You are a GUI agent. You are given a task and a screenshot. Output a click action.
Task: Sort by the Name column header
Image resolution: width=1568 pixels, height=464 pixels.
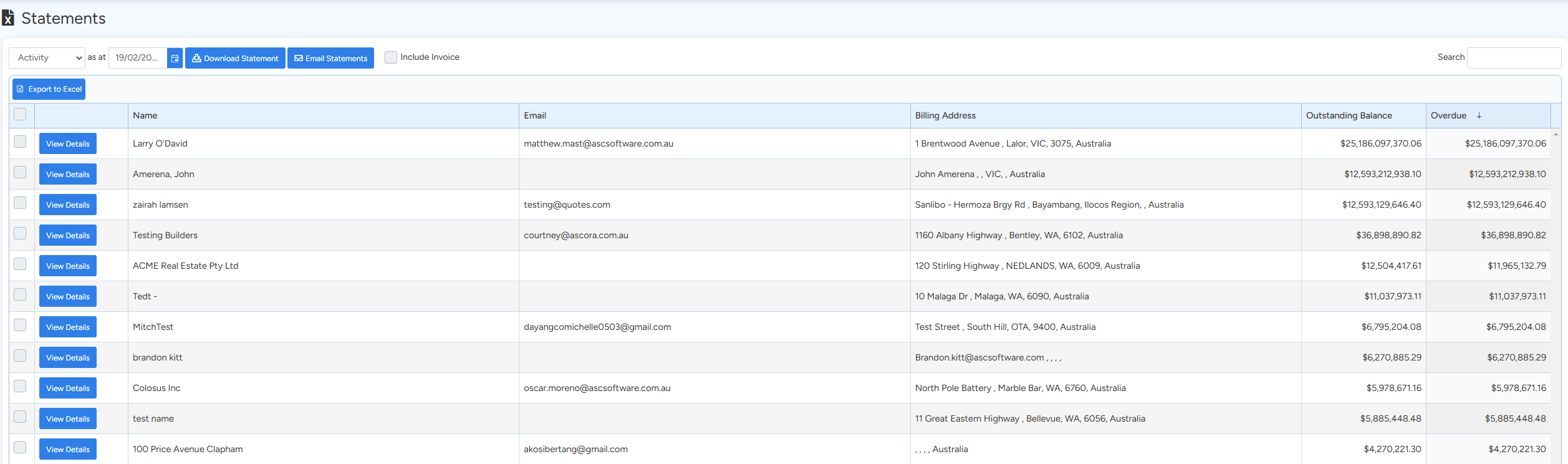pyautogui.click(x=145, y=115)
